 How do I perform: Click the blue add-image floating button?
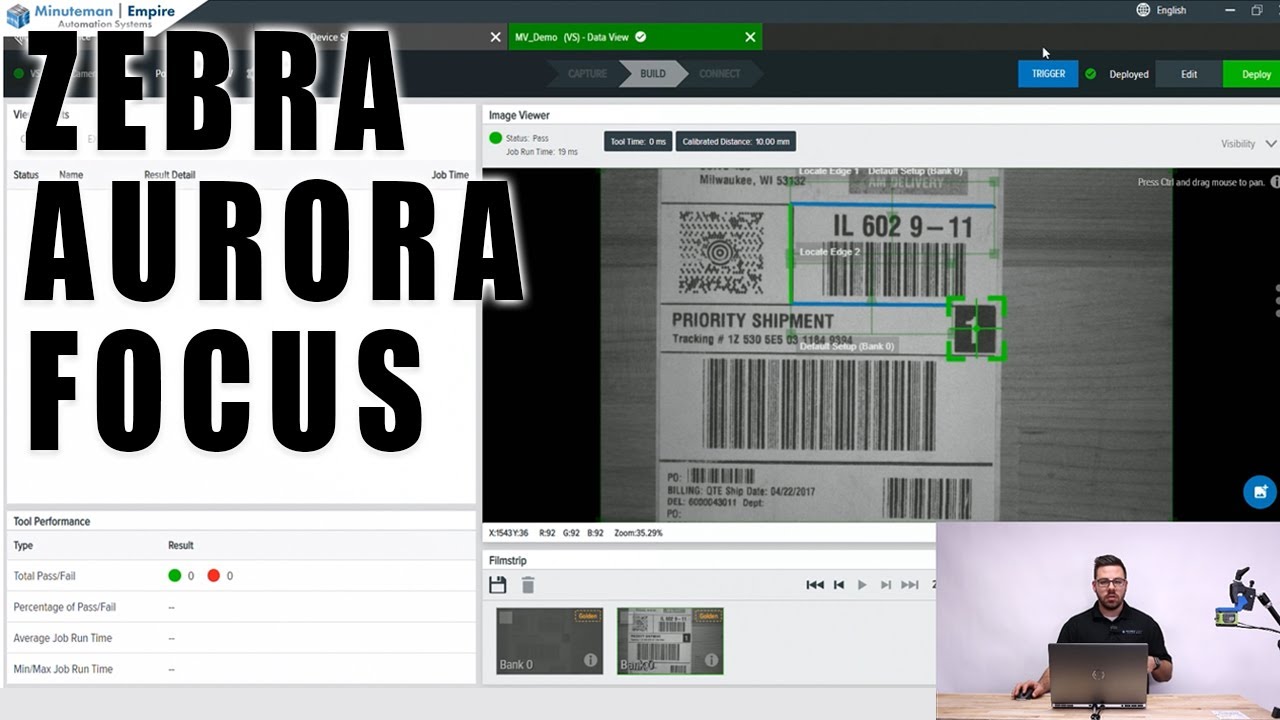coord(1259,491)
